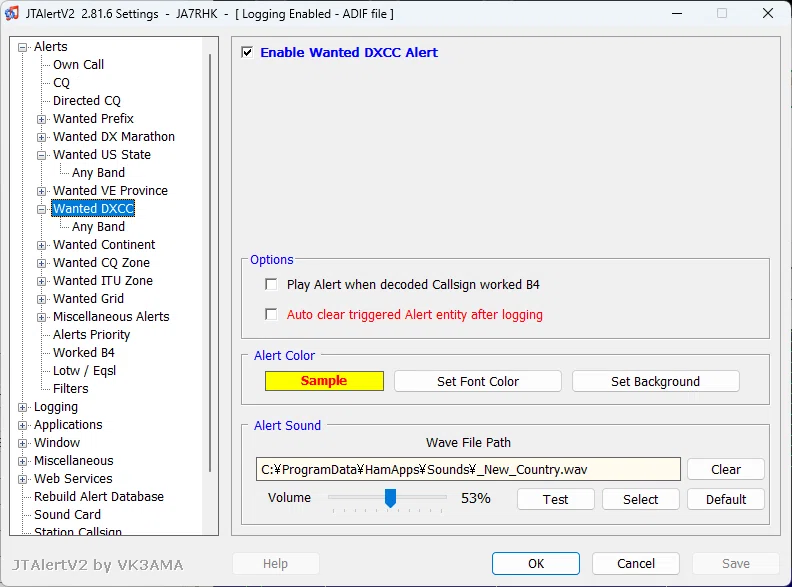This screenshot has width=792, height=587.
Task: Expand the Wanted CQ Zone node
Action: point(41,263)
